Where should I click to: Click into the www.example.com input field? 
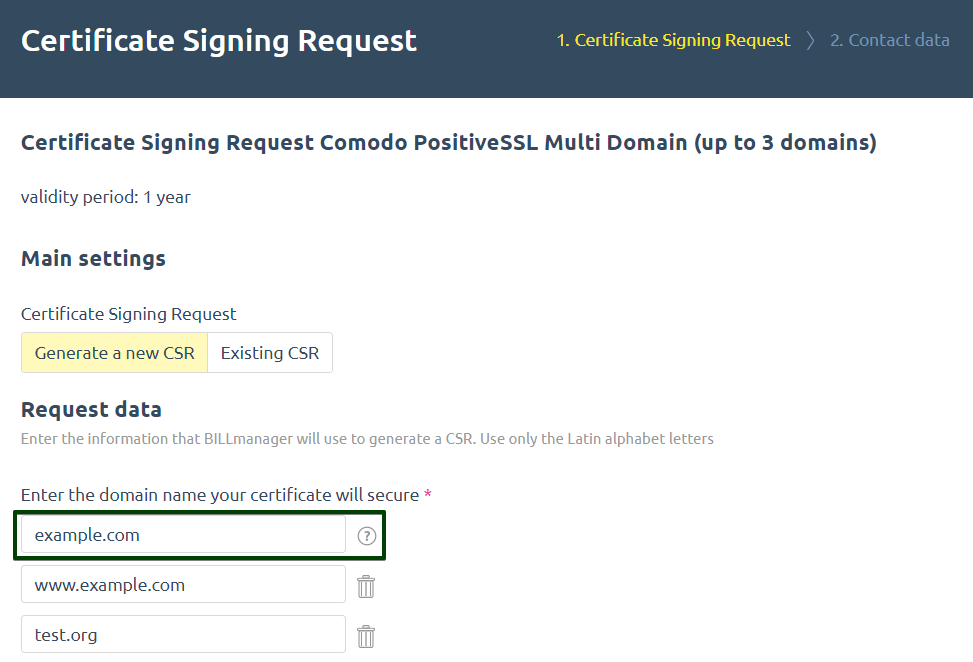coord(183,584)
